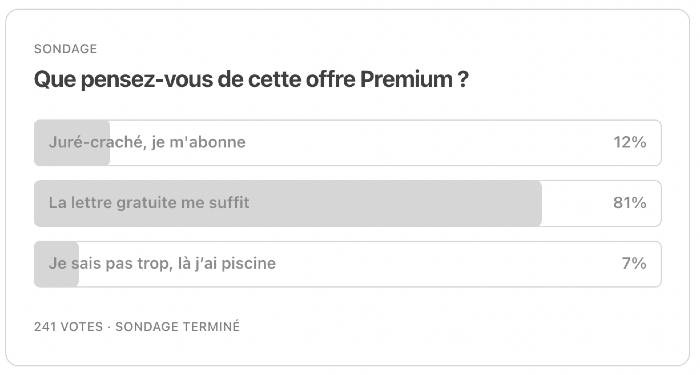This screenshot has width=700, height=375.
Task: Click the gray filled portion of the 81% bar
Action: [288, 203]
